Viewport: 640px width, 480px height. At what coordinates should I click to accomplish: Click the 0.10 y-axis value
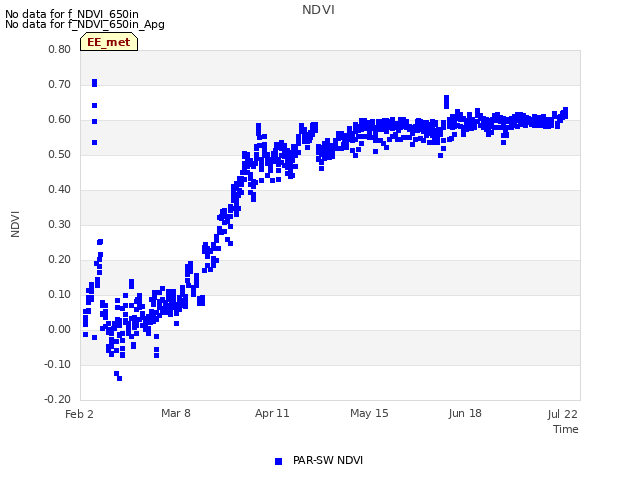[60, 294]
